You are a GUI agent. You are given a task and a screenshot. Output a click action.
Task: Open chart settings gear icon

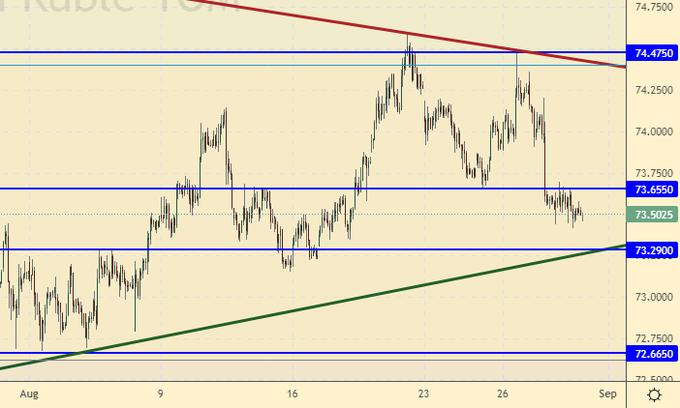coord(654,395)
